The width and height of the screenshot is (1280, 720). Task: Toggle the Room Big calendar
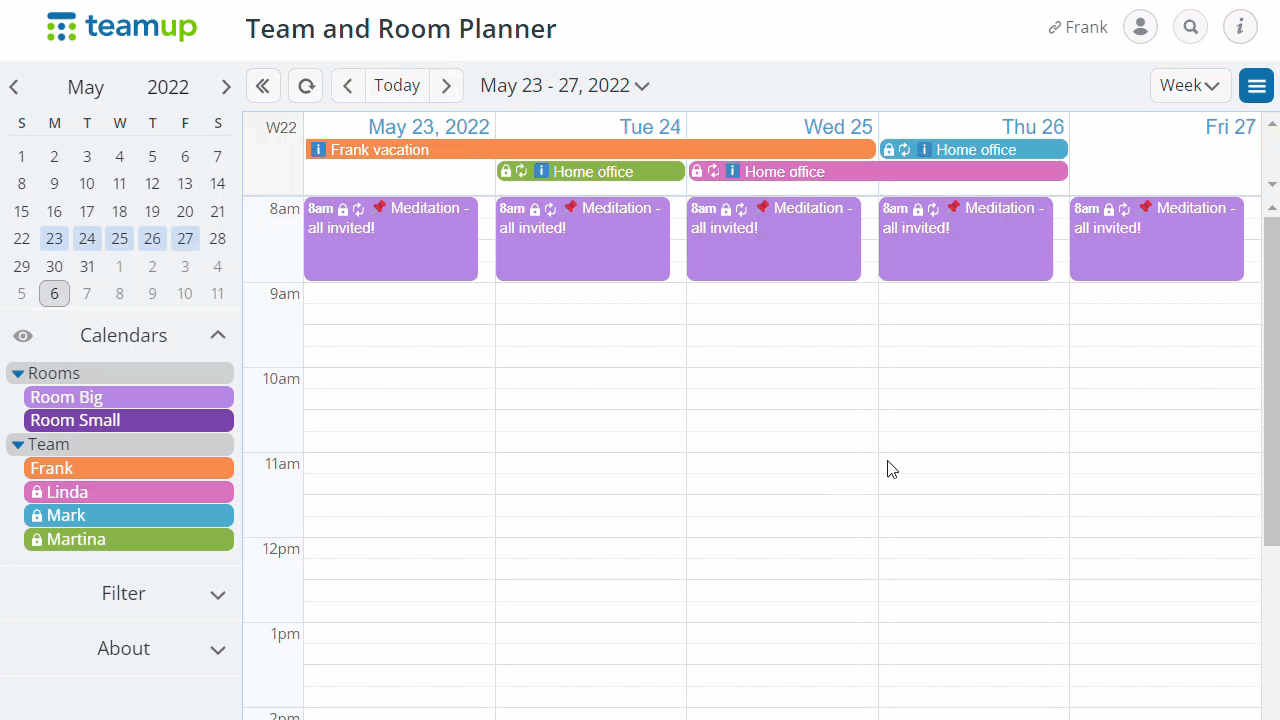tap(128, 397)
